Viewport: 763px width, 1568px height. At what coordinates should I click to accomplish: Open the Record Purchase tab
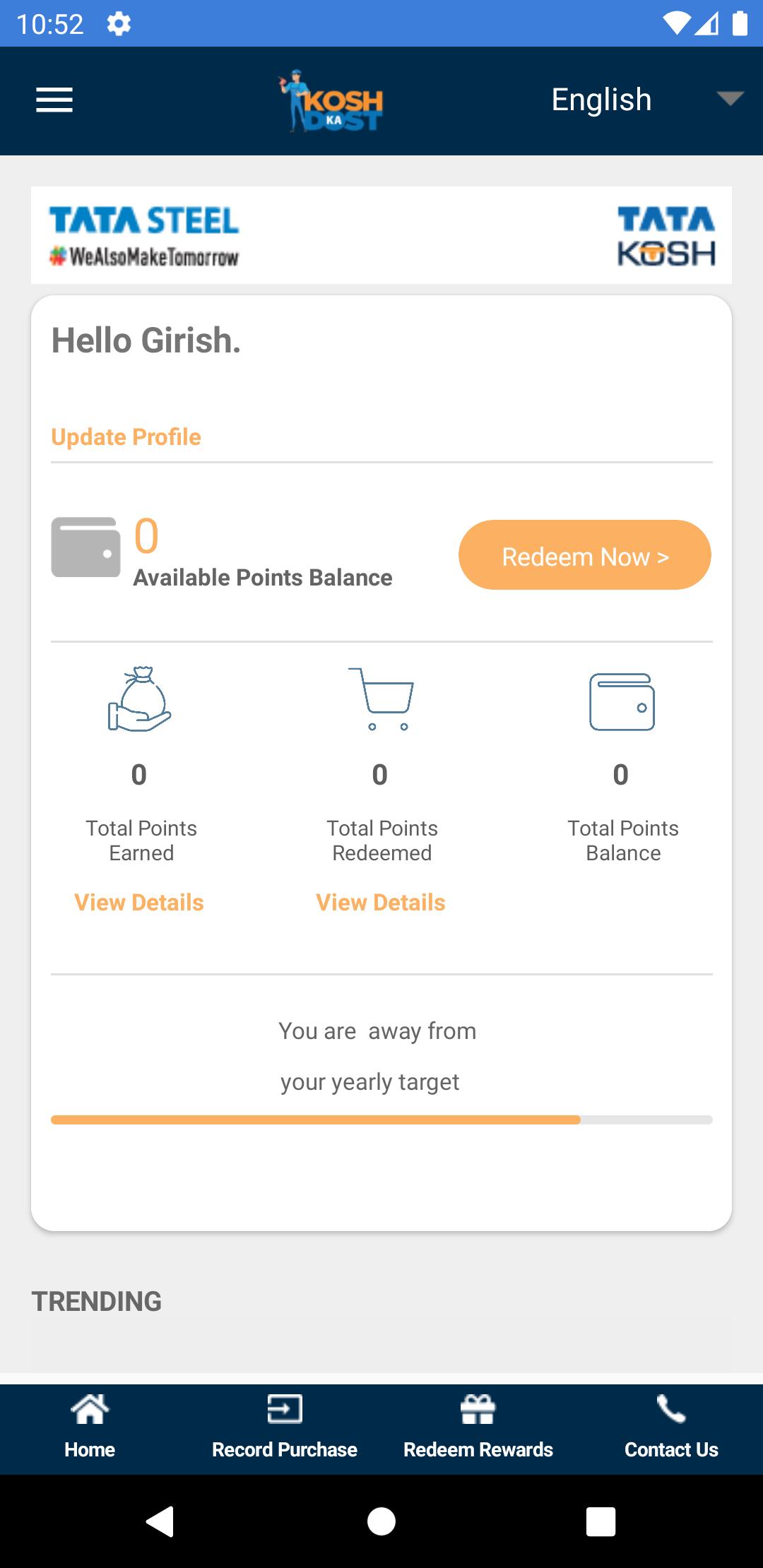tap(285, 1427)
